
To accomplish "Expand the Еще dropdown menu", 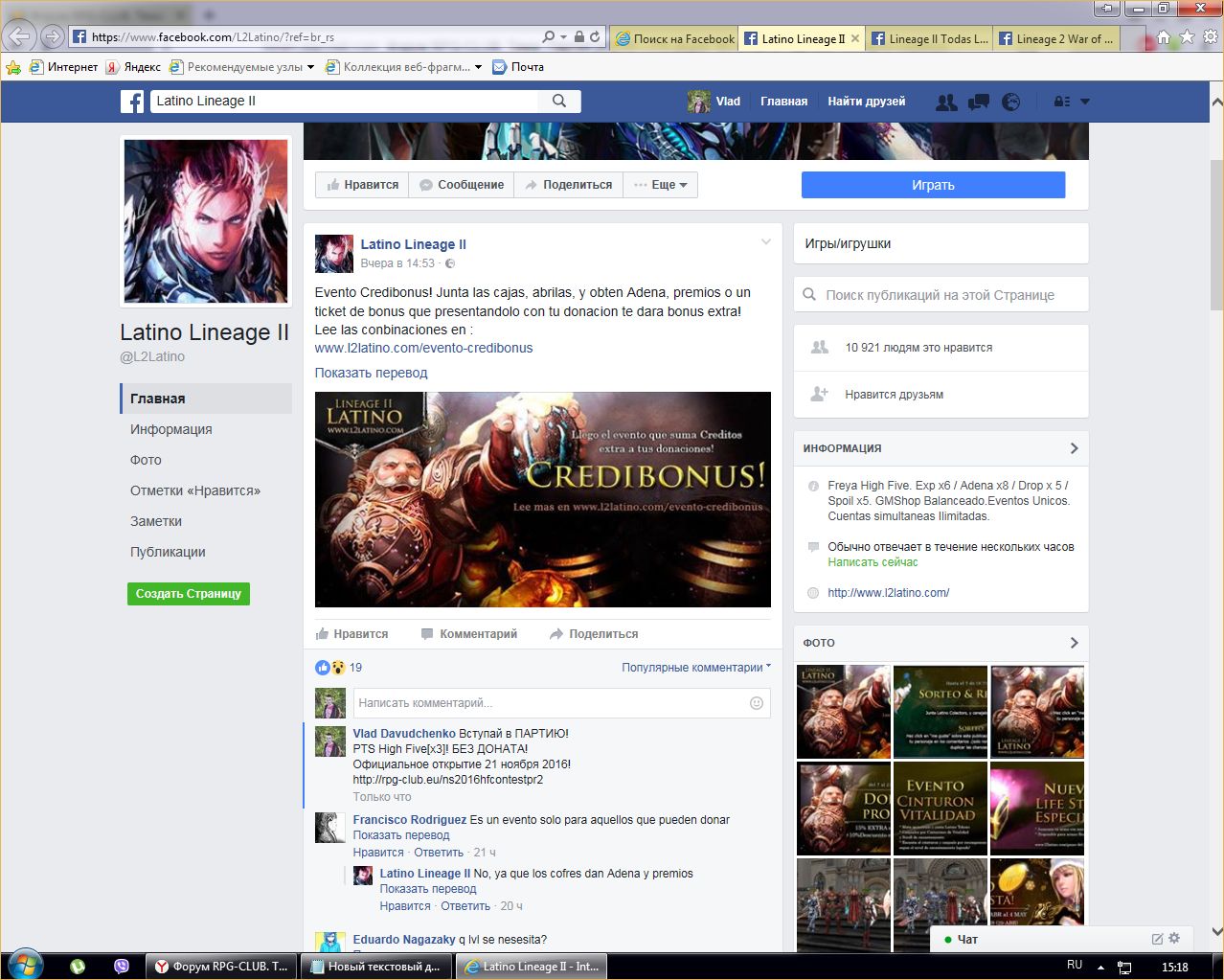I will pyautogui.click(x=661, y=185).
